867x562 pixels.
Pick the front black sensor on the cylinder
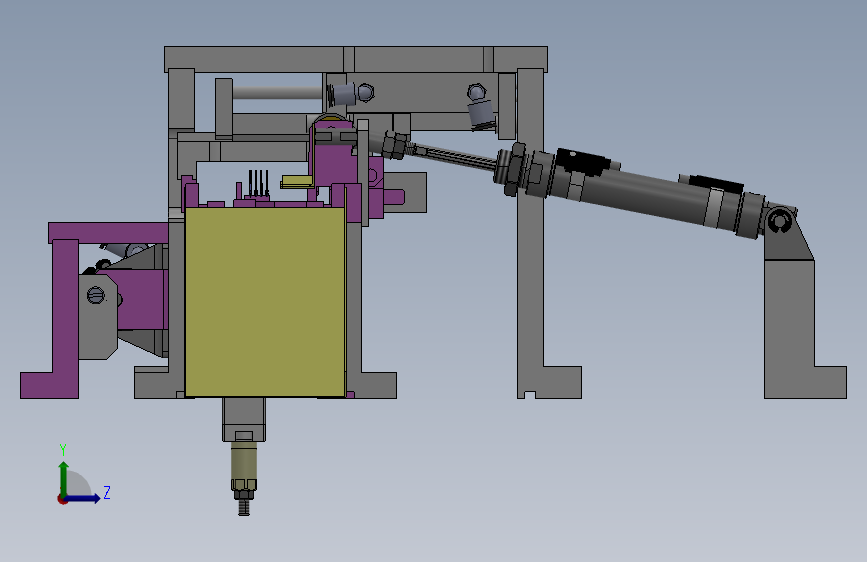click(583, 162)
